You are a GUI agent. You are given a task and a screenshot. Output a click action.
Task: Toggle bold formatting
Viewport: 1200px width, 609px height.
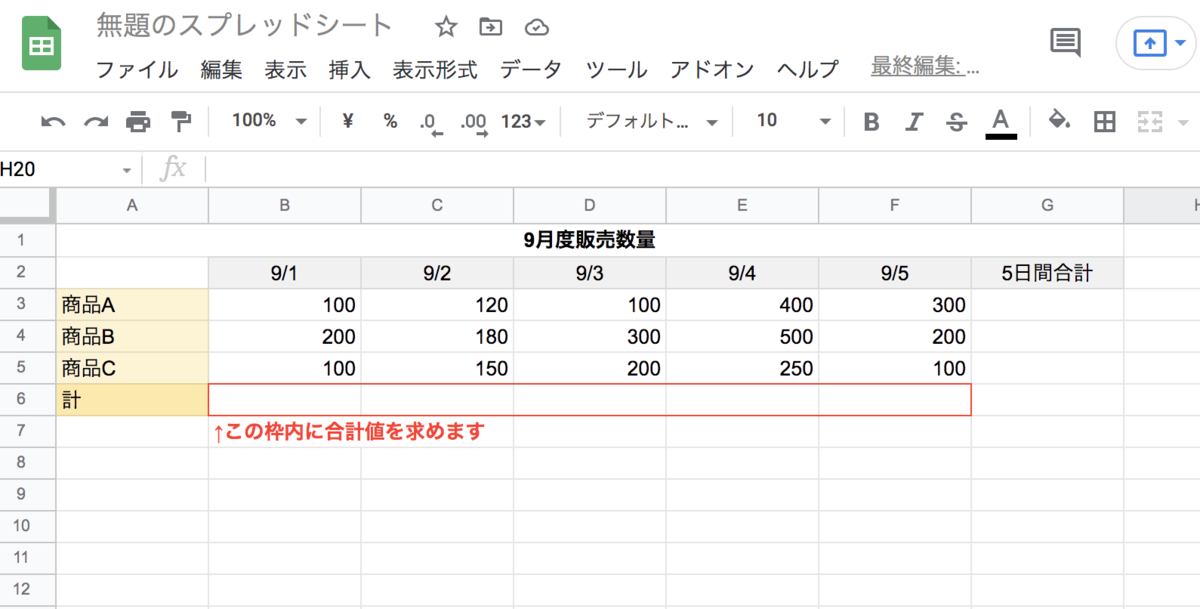pyautogui.click(x=870, y=121)
